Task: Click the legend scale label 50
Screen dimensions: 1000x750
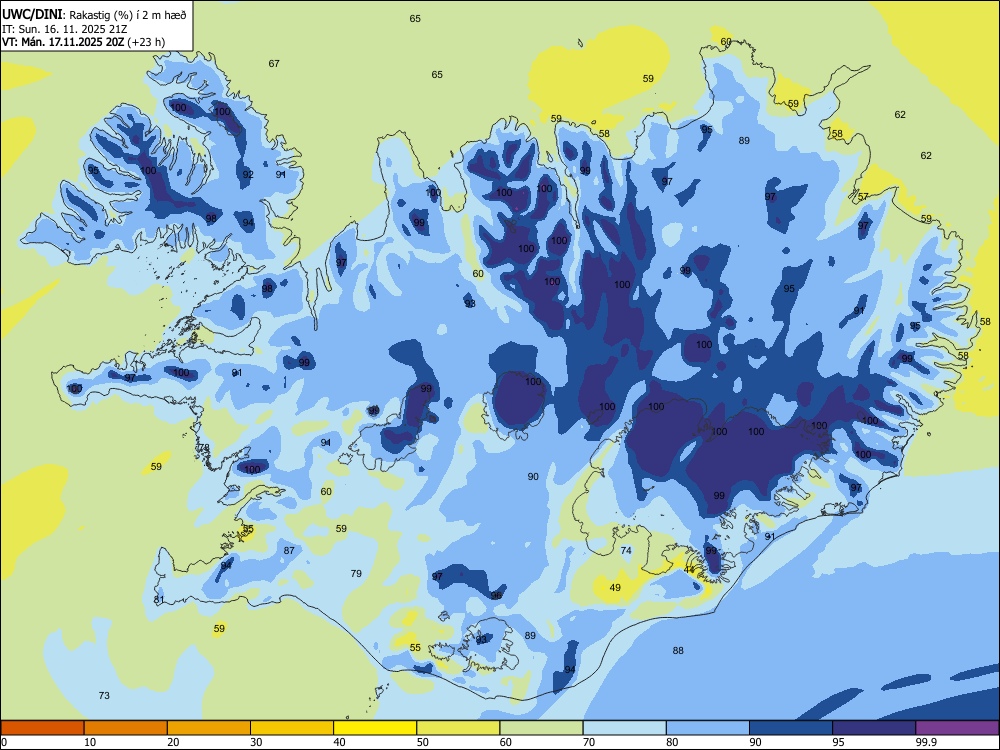Action: 422,742
